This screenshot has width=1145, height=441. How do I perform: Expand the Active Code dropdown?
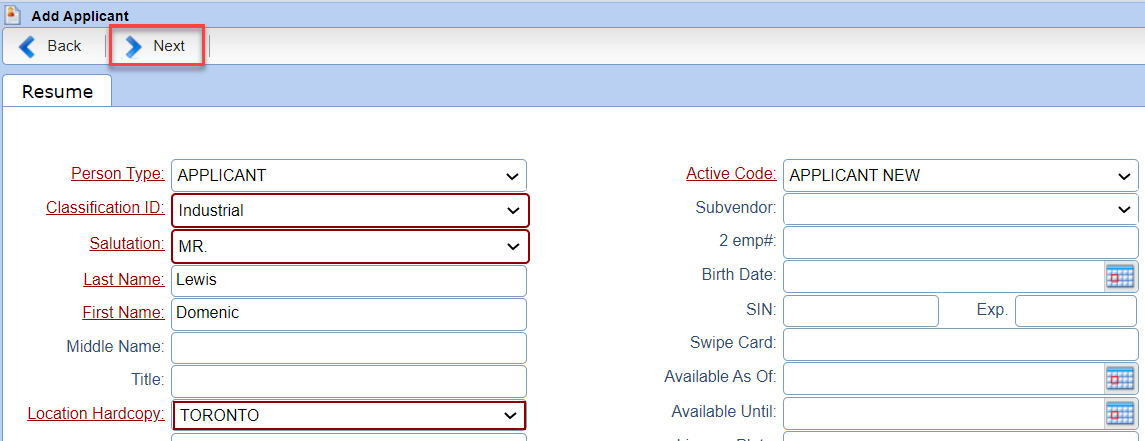coord(960,175)
